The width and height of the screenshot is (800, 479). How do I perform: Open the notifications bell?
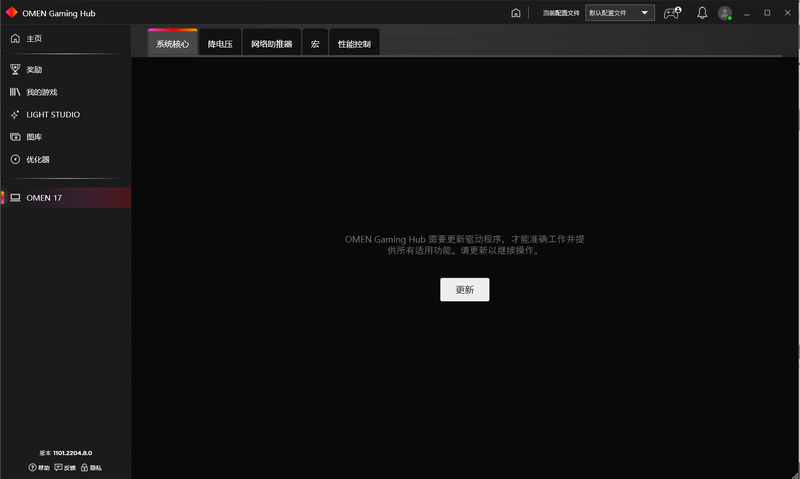[x=702, y=13]
